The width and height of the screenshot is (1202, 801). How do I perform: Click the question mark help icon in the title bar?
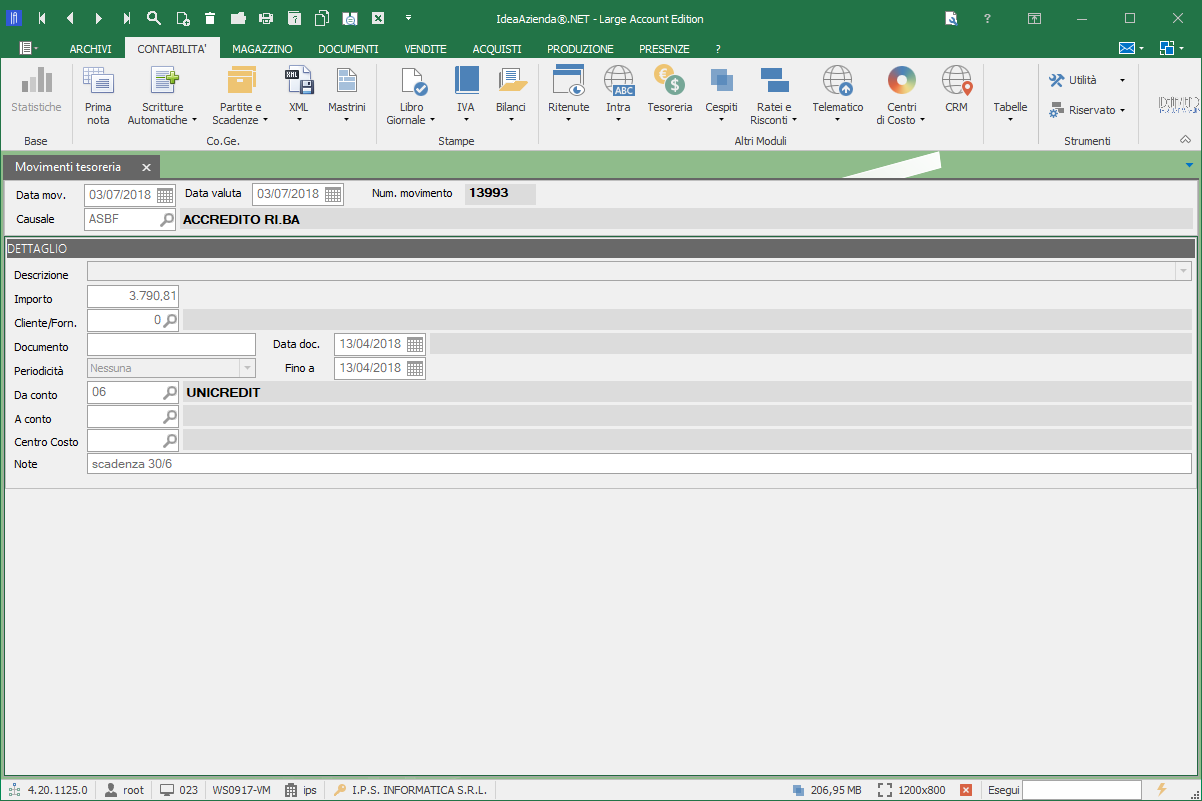tap(987, 18)
